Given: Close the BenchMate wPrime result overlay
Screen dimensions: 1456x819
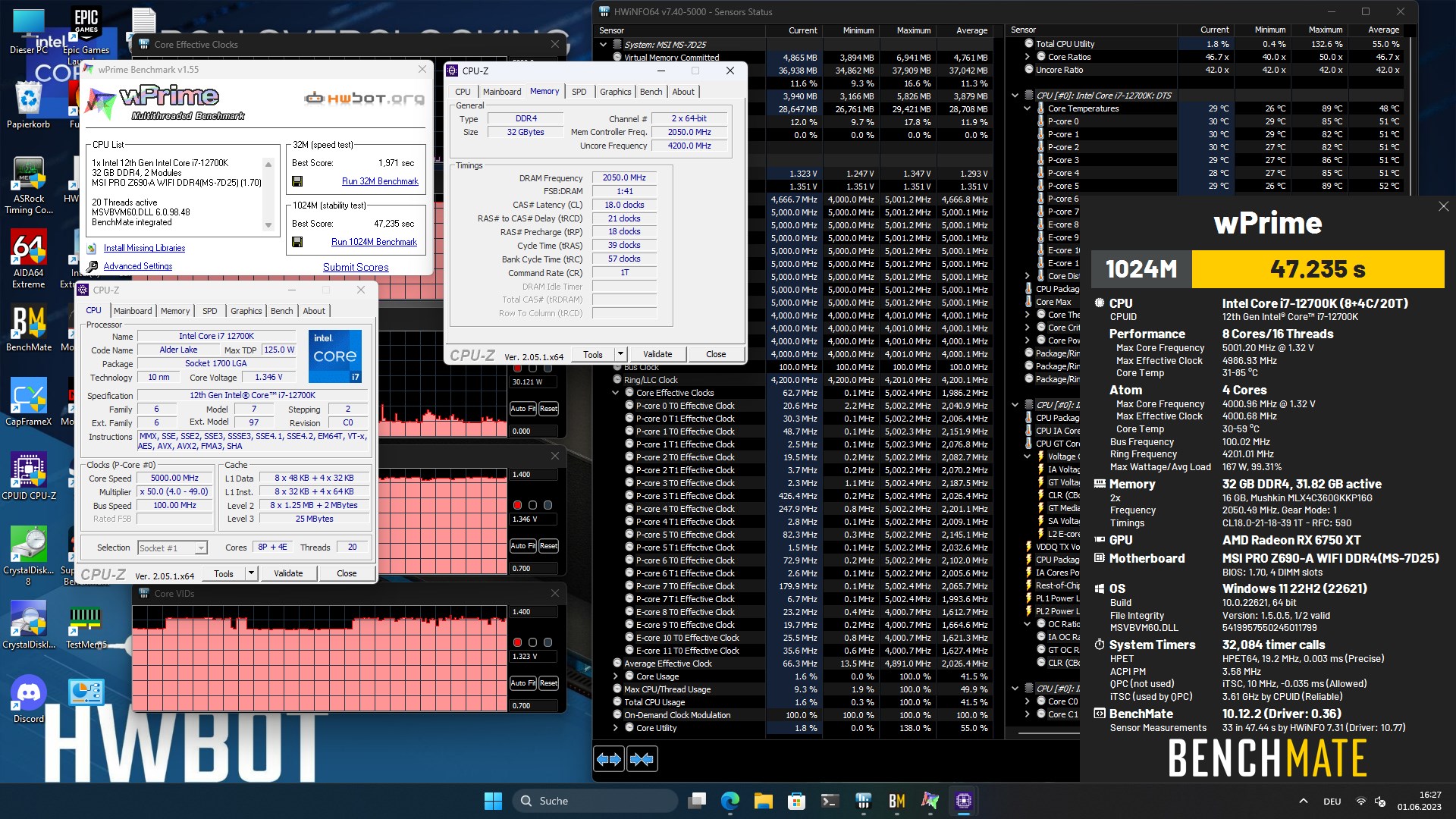Looking at the screenshot, I should 1444,206.
